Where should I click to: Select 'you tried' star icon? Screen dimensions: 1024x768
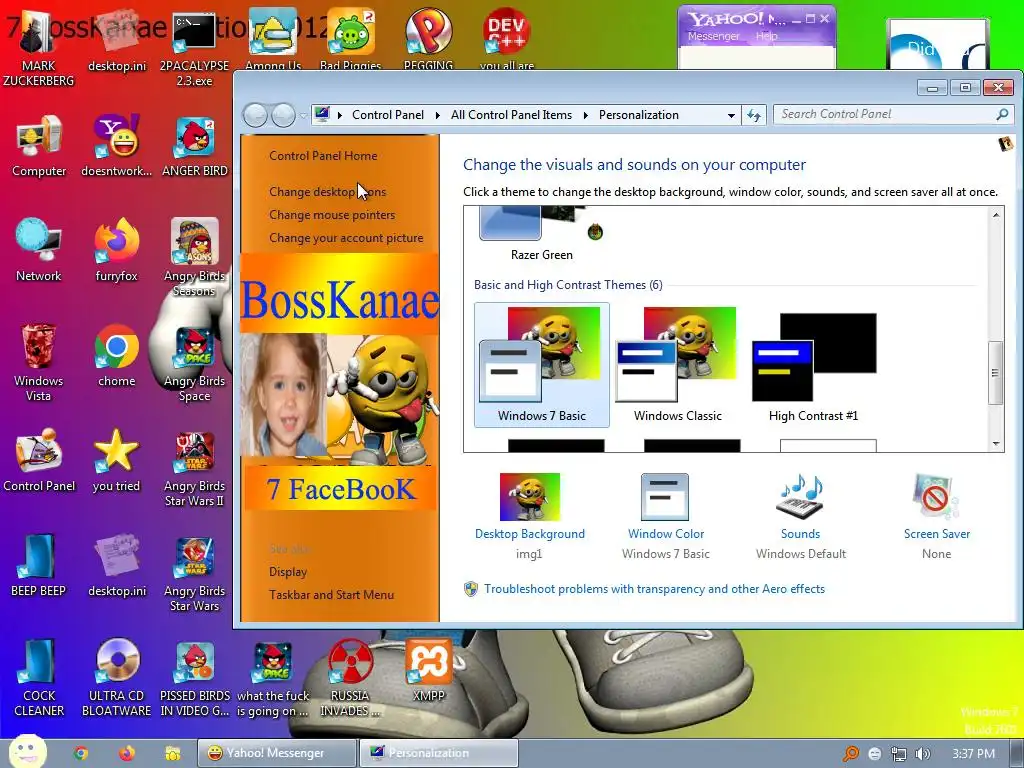pos(116,460)
